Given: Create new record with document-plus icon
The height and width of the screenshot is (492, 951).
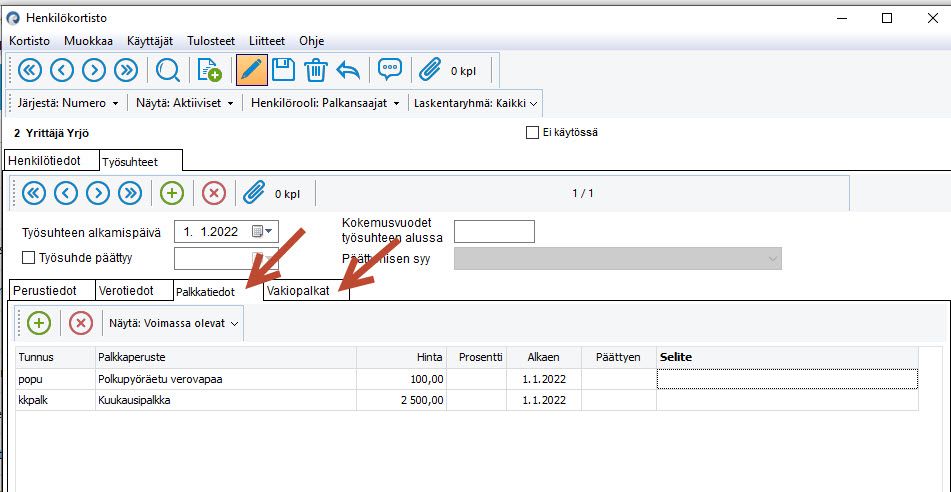Looking at the screenshot, I should (210, 70).
